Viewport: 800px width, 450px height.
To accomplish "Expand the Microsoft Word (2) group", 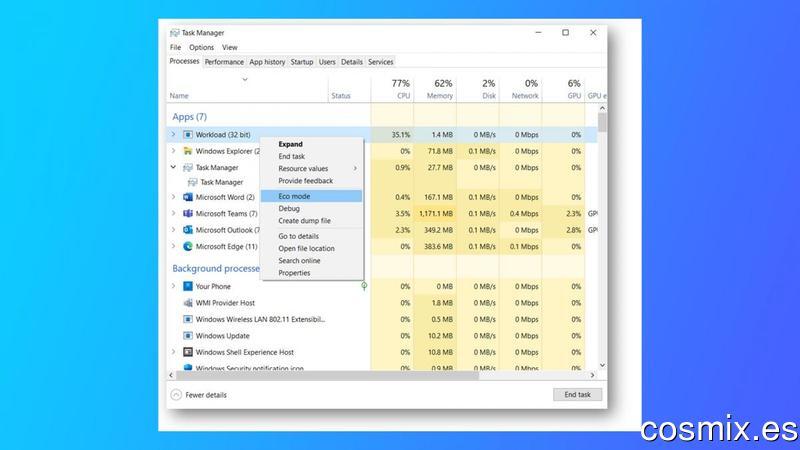I will coord(173,197).
